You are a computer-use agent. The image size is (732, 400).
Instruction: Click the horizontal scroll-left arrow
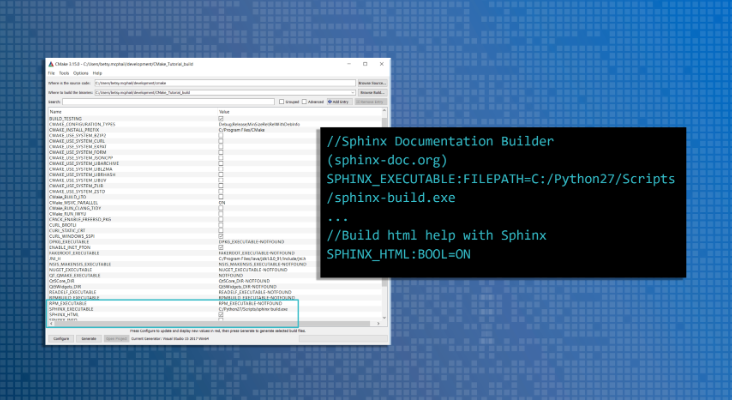pyautogui.click(x=51, y=323)
